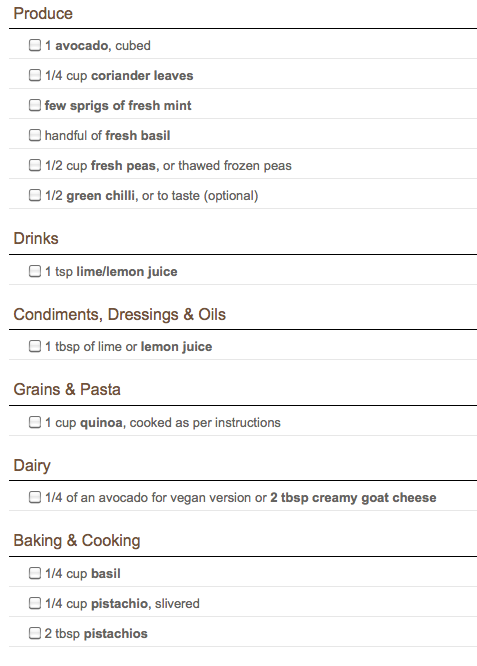Tick the 1/4 cup basil checkbox
The image size is (477, 666).
click(35, 573)
